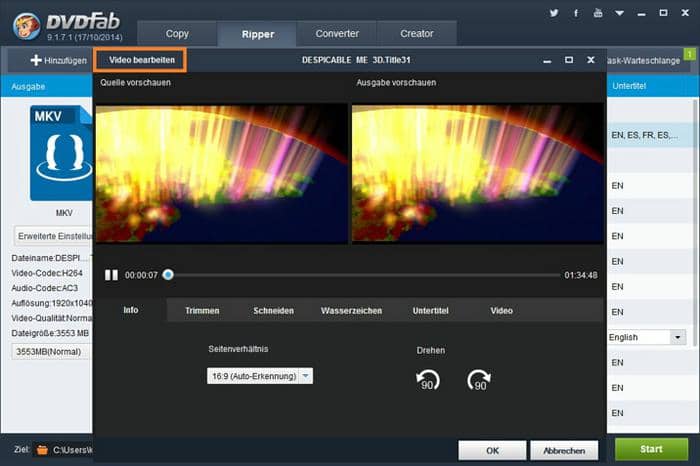Click the DVDFab mascot logo
Viewport: 700px width, 466px height.
pos(26,26)
